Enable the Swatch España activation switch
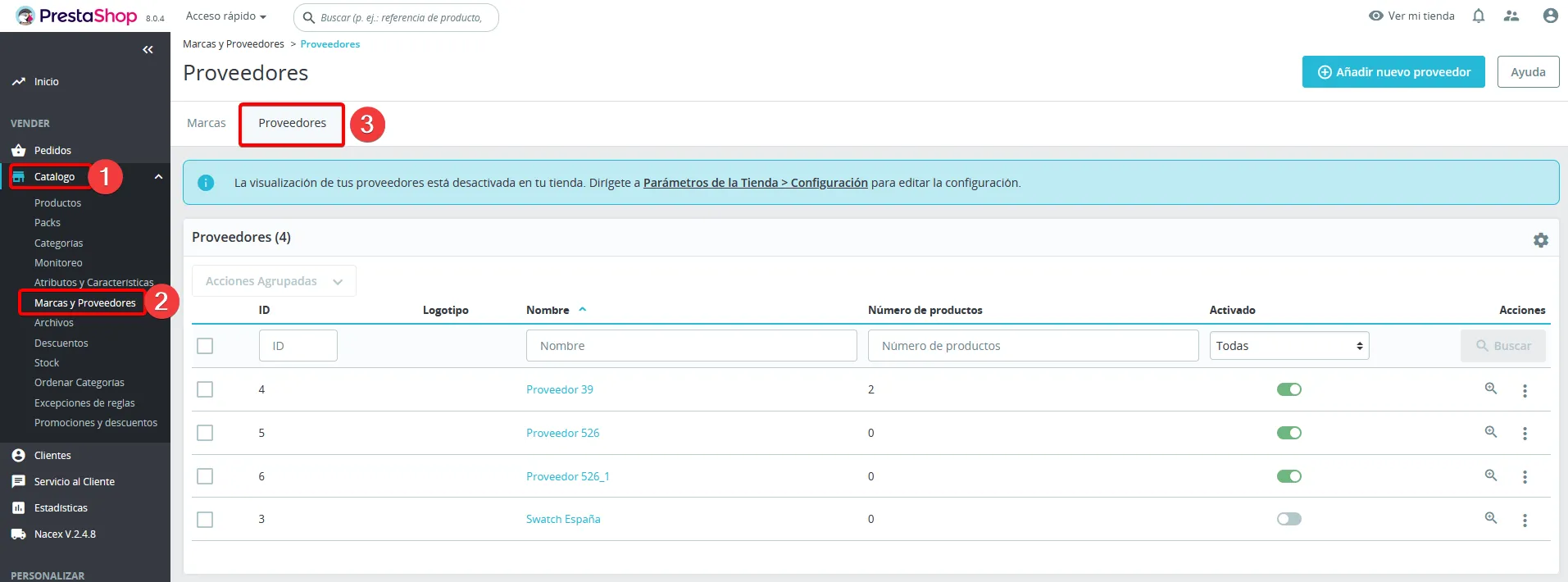This screenshot has width=1568, height=582. point(1289,519)
